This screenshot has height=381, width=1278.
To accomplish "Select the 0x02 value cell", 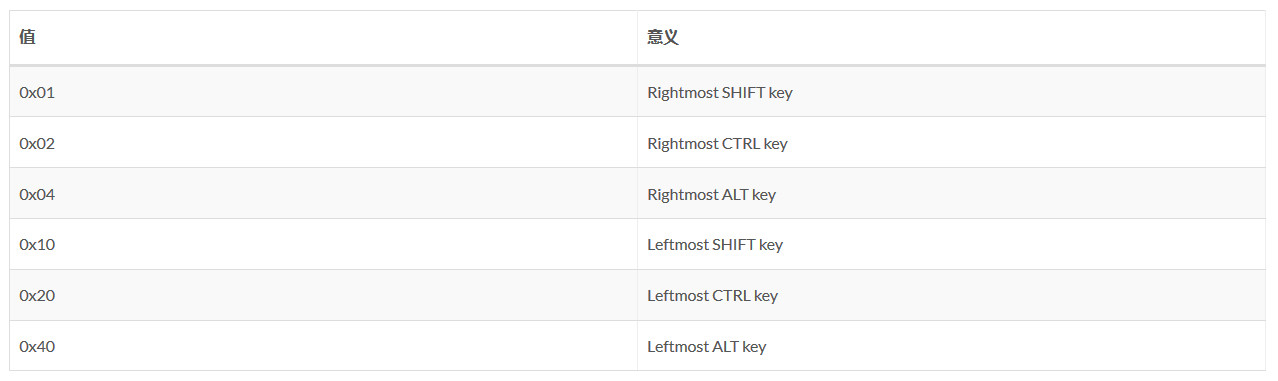I will click(323, 143).
